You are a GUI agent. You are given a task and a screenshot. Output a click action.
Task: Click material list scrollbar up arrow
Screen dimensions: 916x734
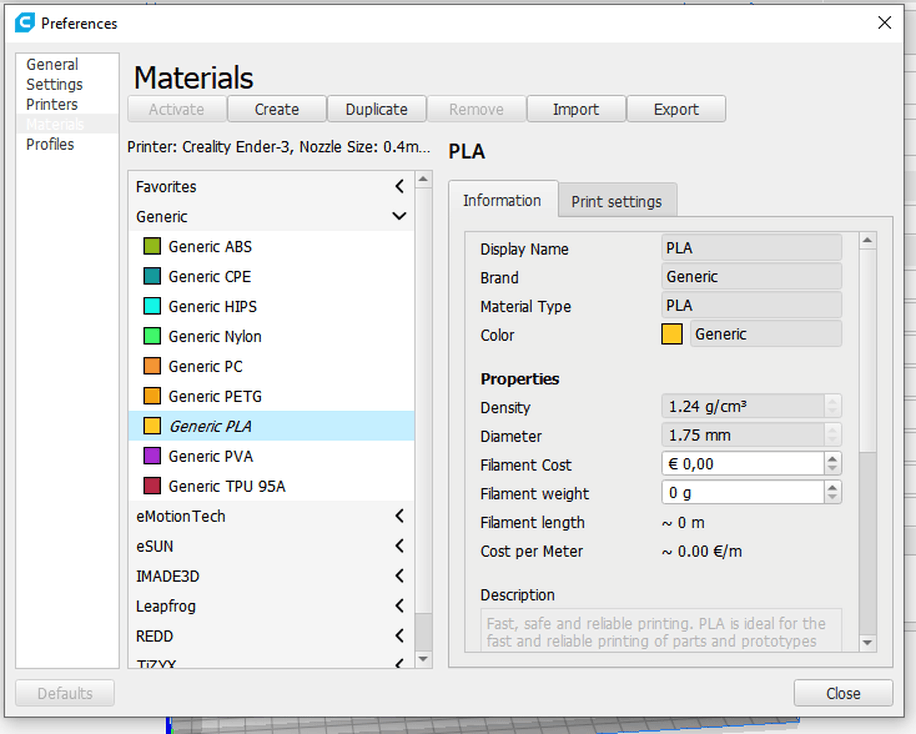point(424,179)
